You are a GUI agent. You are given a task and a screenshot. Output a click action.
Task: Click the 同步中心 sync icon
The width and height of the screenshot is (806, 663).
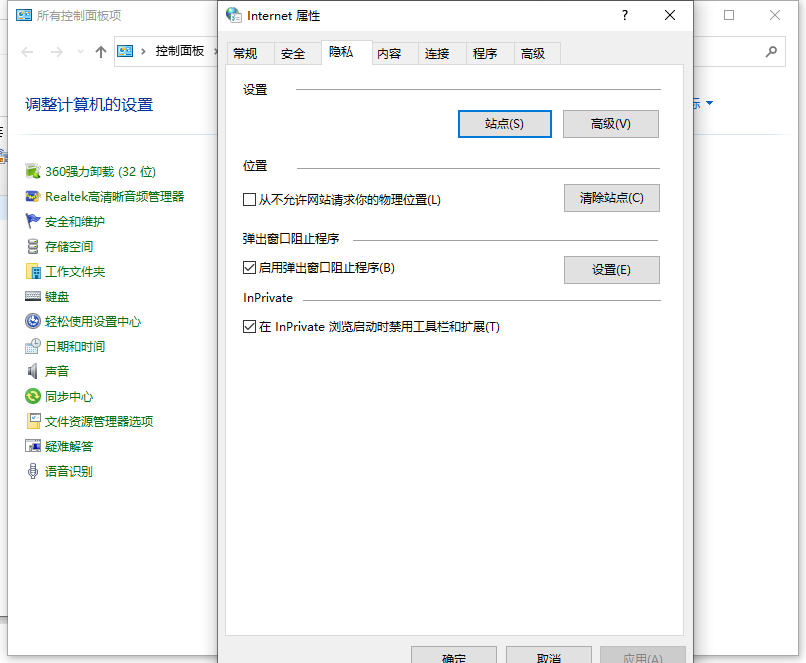point(33,397)
